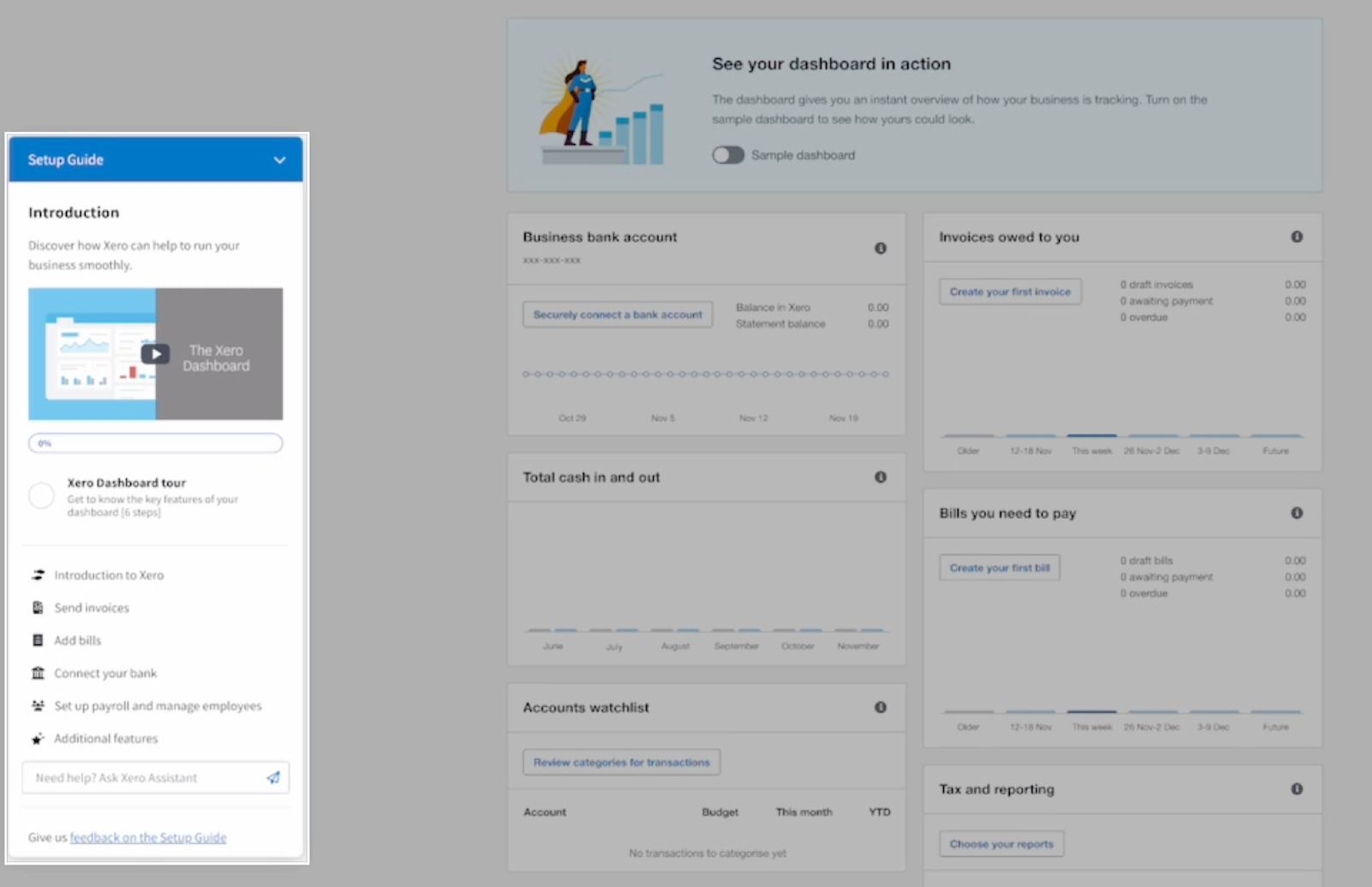Click Budget column header in watchlist
The width and height of the screenshot is (1372, 887).
720,812
